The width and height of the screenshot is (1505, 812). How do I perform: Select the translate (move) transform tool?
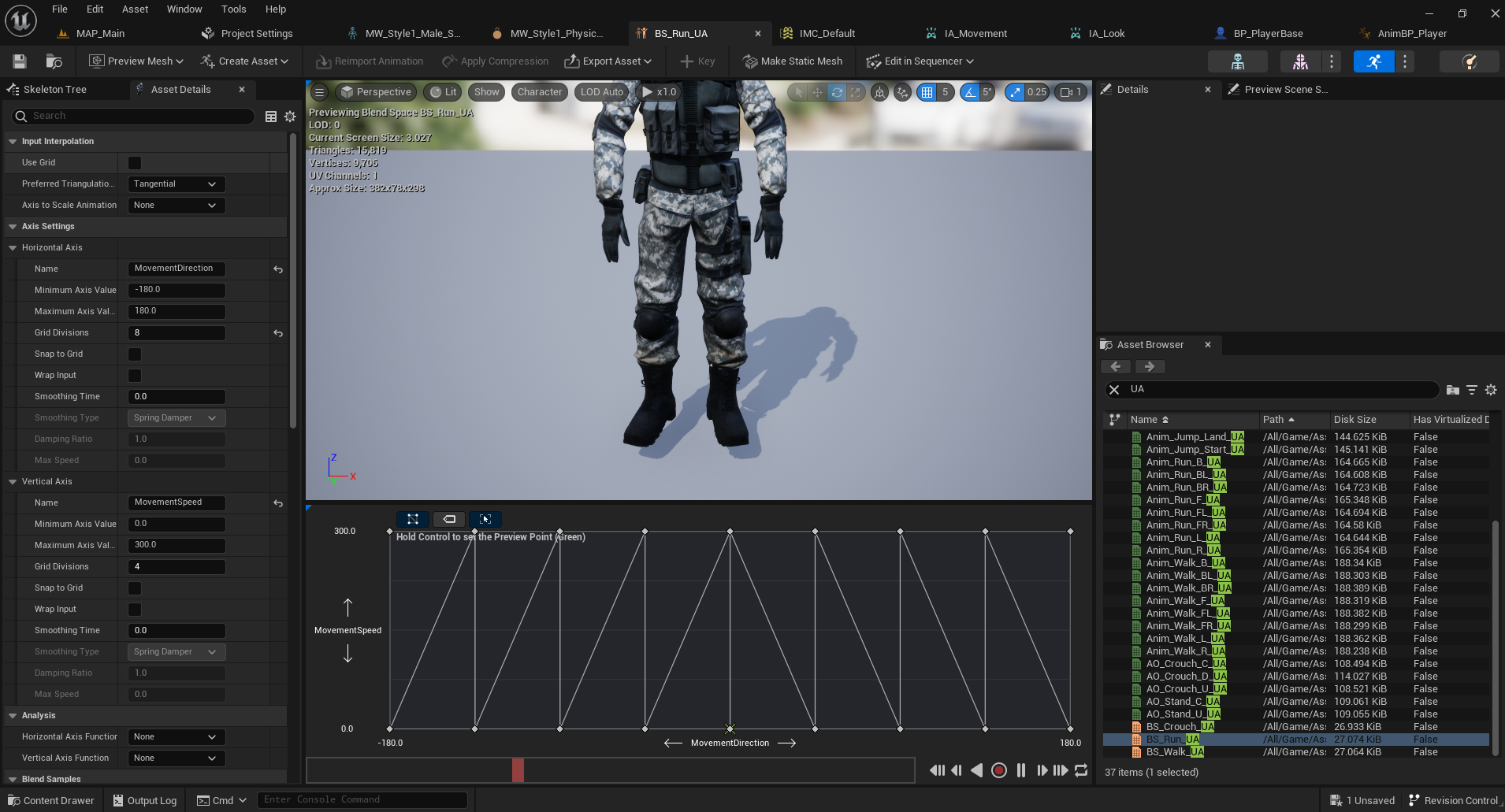coord(817,92)
